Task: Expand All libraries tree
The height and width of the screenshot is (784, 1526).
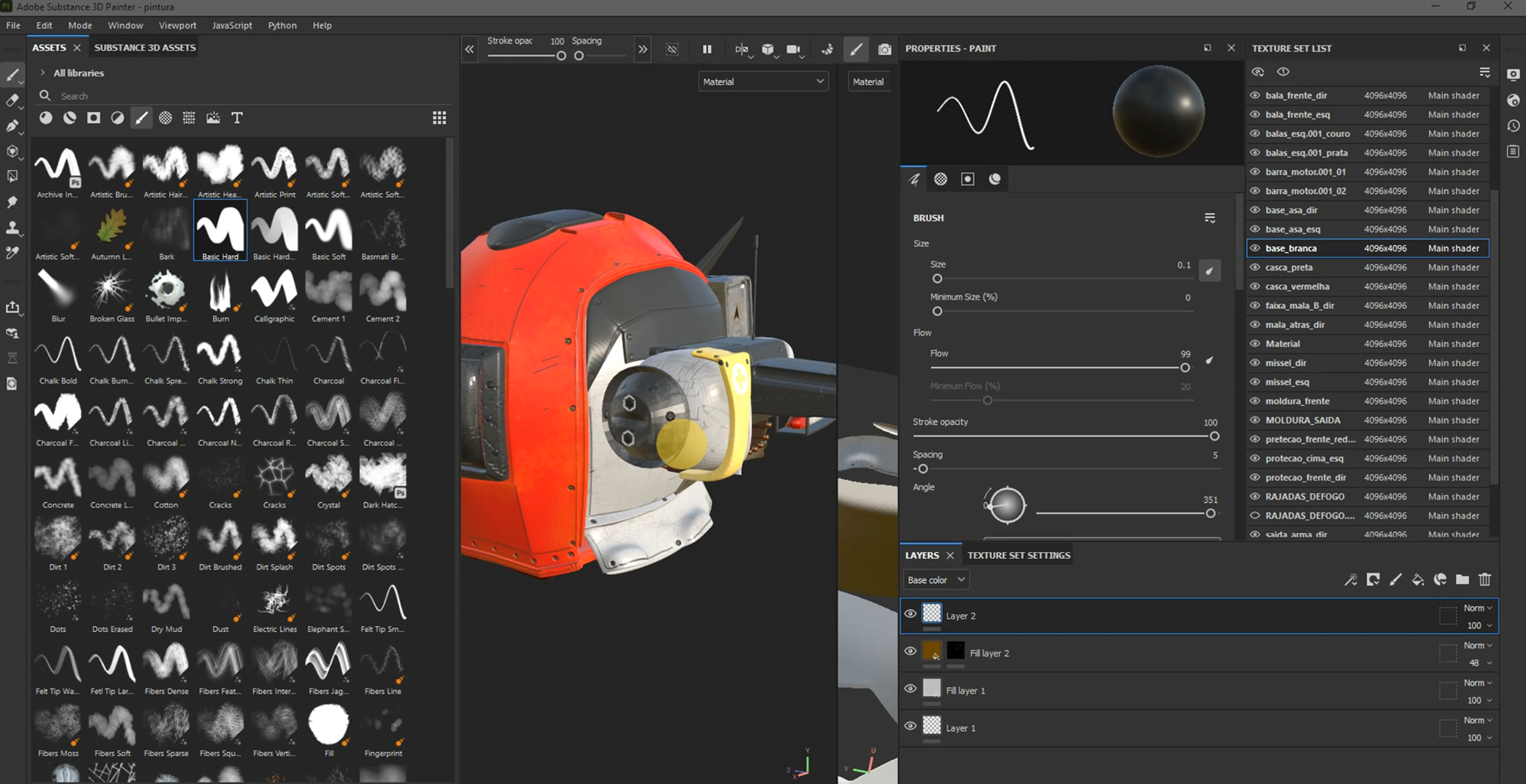Action: tap(42, 73)
